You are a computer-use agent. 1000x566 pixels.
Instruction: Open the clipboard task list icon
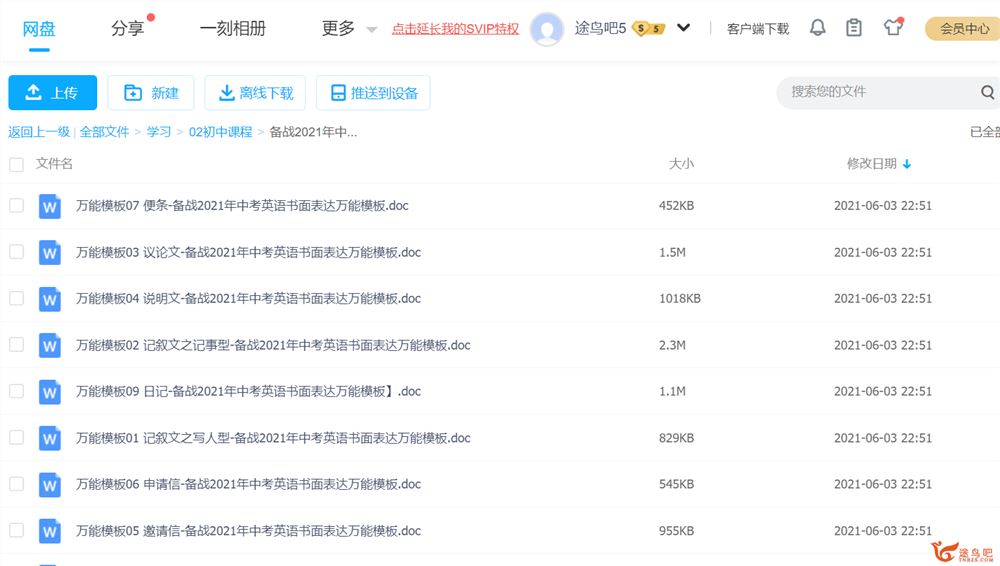pyautogui.click(x=854, y=27)
